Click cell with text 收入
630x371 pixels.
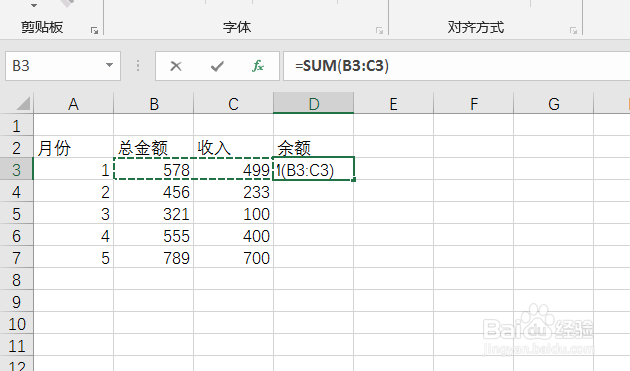coord(233,148)
